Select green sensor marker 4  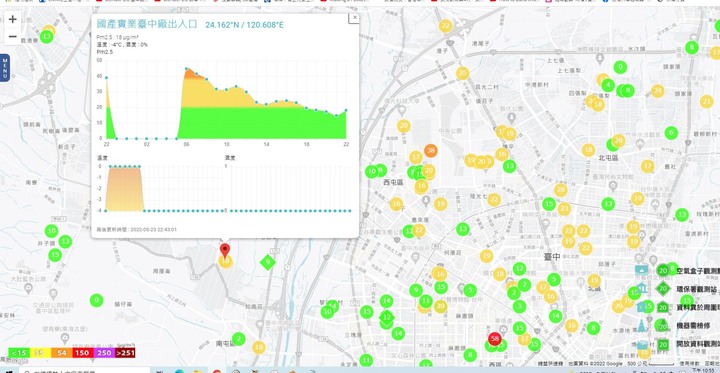(x=608, y=85)
